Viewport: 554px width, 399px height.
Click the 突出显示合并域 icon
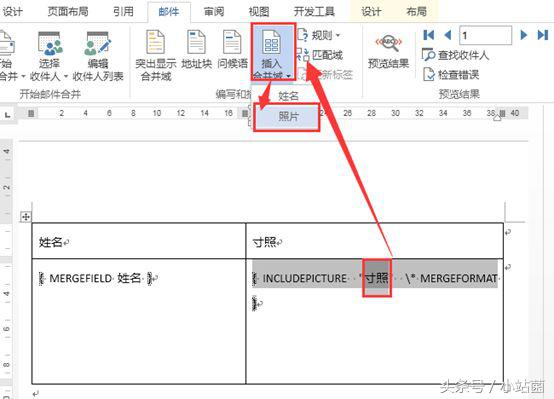[155, 42]
